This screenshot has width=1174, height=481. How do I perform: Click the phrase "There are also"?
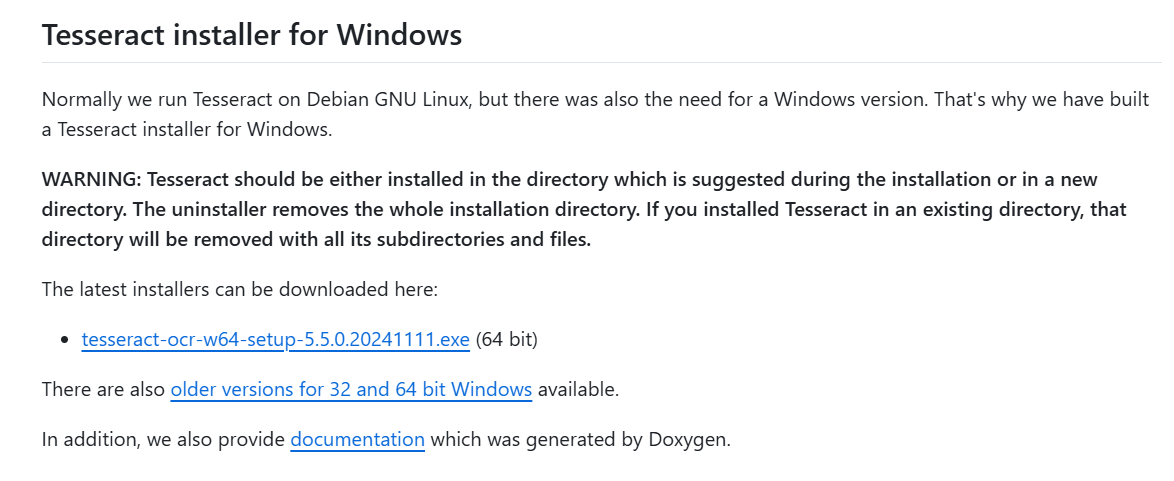[x=103, y=390]
